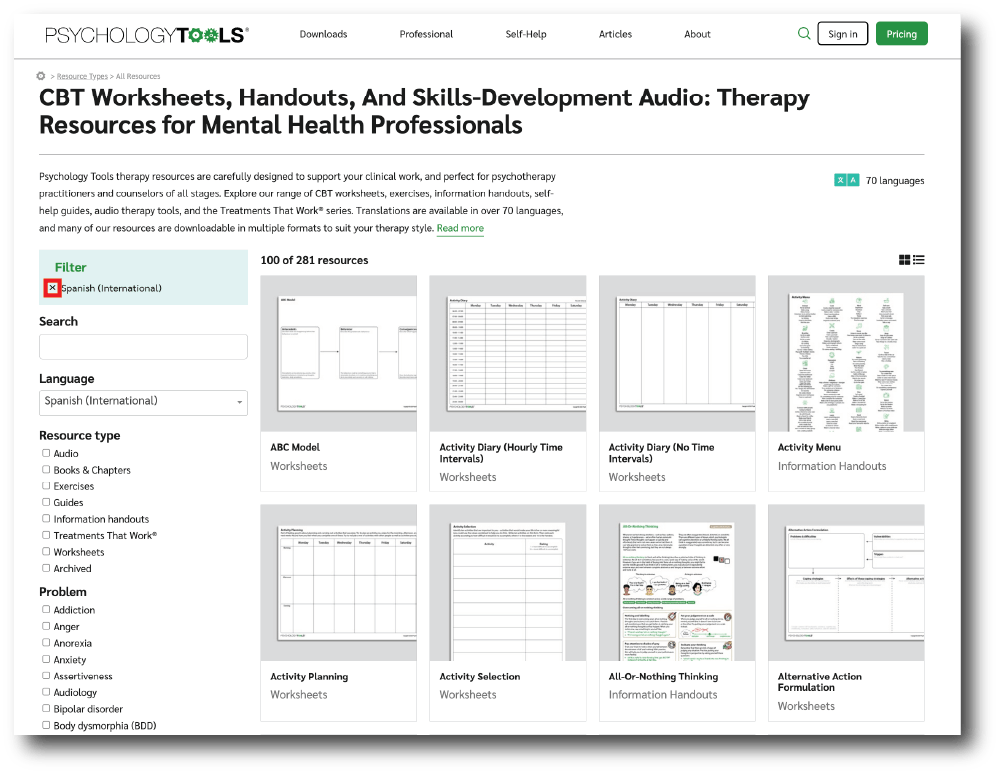Screen dimensions: 1000x775
Task: Remove the Spanish (International) filter with X
Action: point(52,288)
